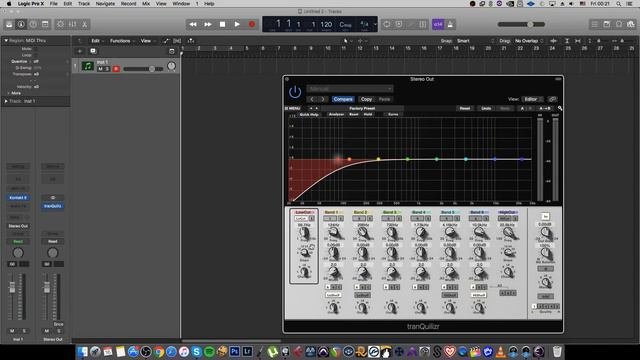Toggle the Analyzer button in tranQuilizr

pyautogui.click(x=336, y=115)
